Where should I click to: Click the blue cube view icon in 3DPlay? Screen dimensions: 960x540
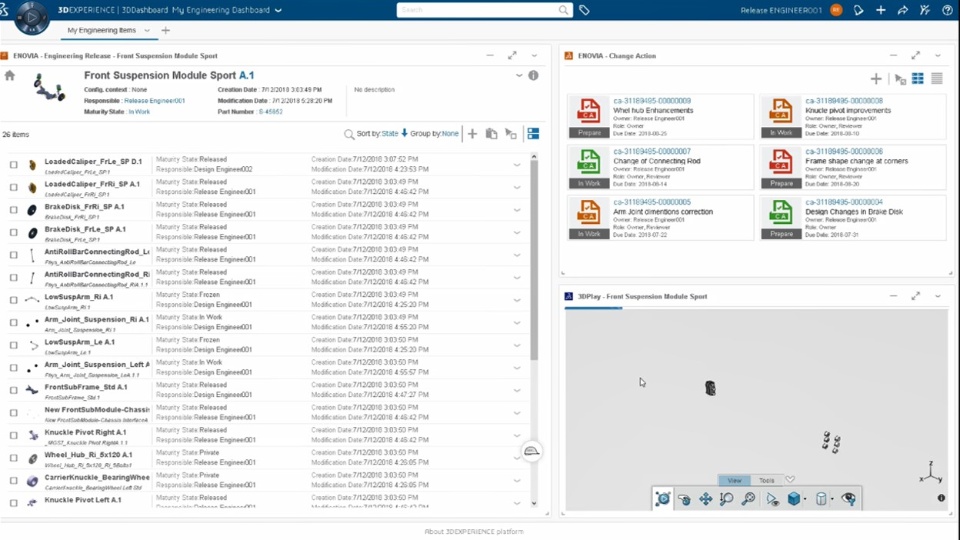tap(793, 499)
